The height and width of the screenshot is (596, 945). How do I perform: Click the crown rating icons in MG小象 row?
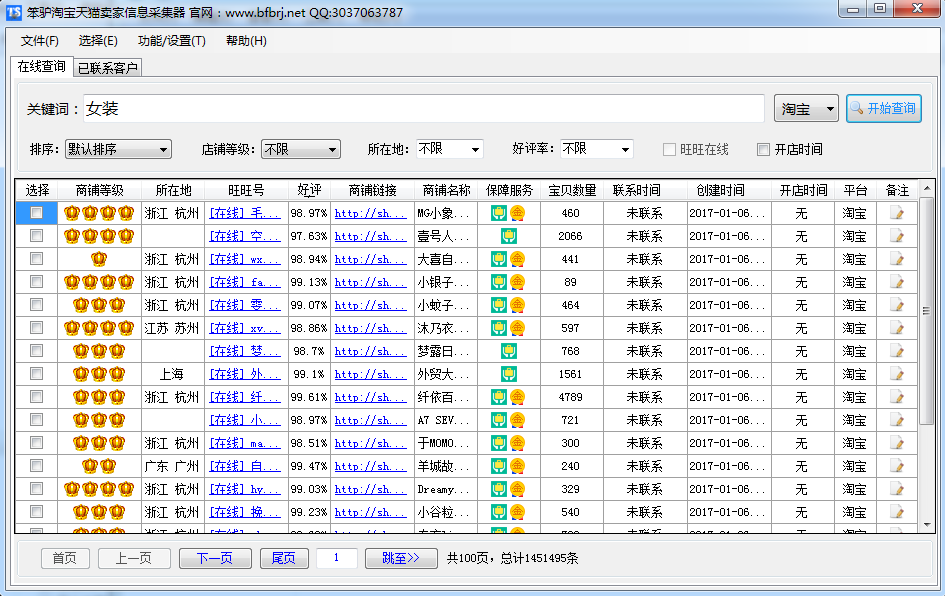pos(99,213)
